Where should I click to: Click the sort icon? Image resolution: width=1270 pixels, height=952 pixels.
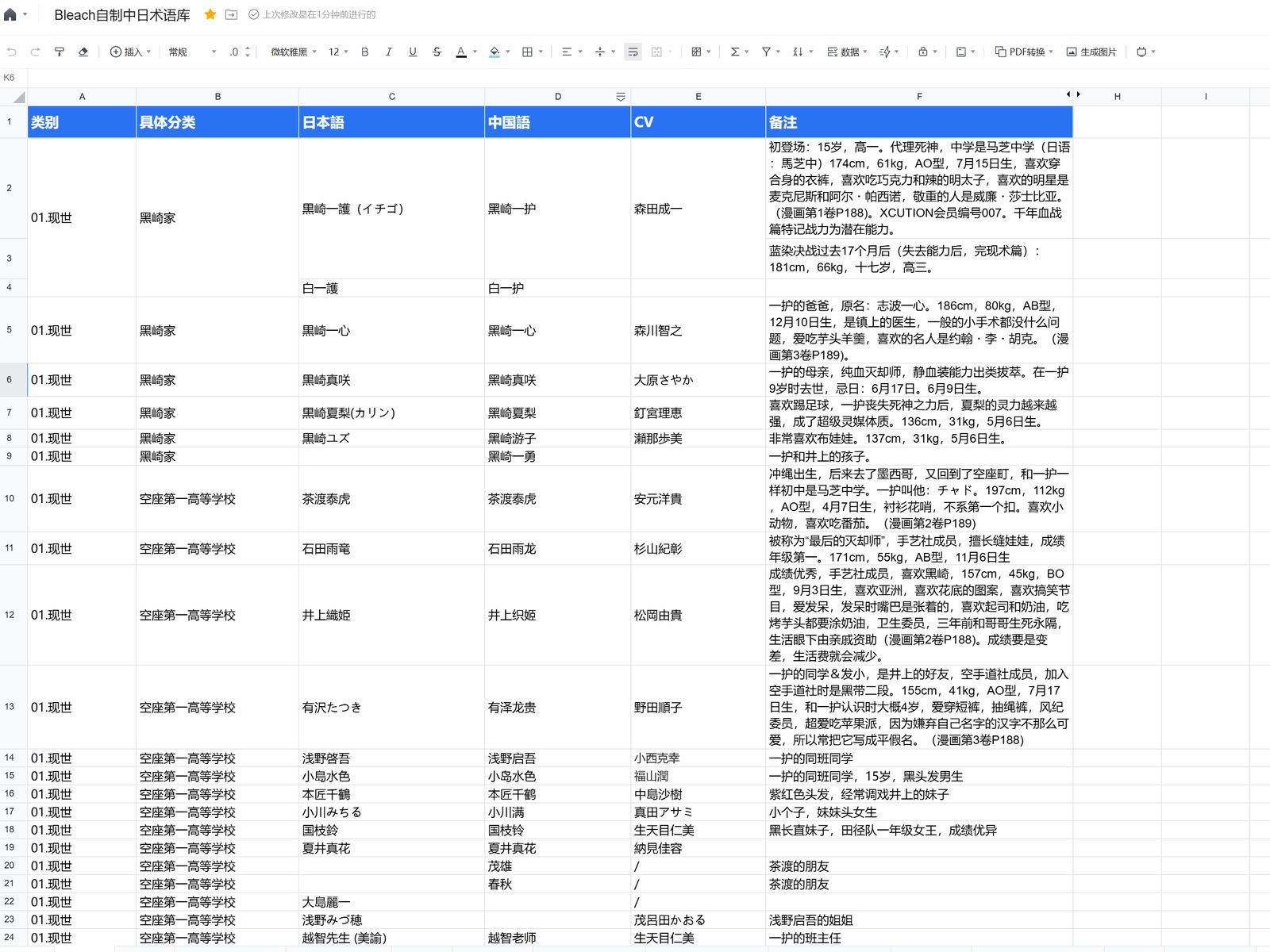click(x=798, y=52)
